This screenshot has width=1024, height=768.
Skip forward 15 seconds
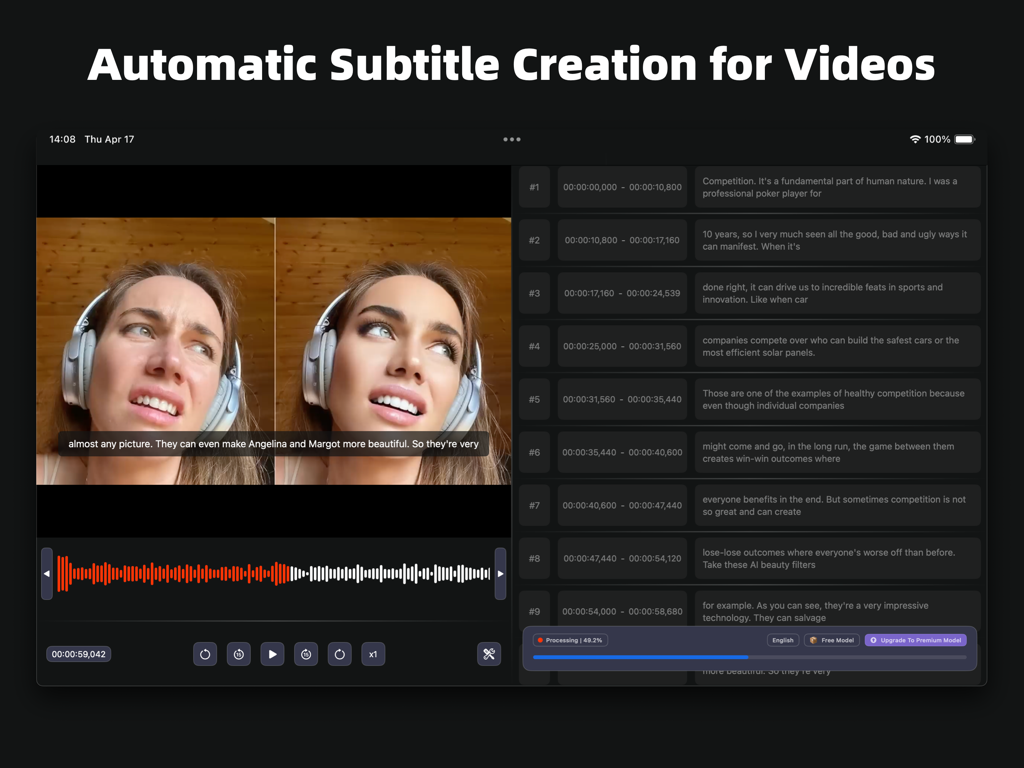click(x=306, y=654)
